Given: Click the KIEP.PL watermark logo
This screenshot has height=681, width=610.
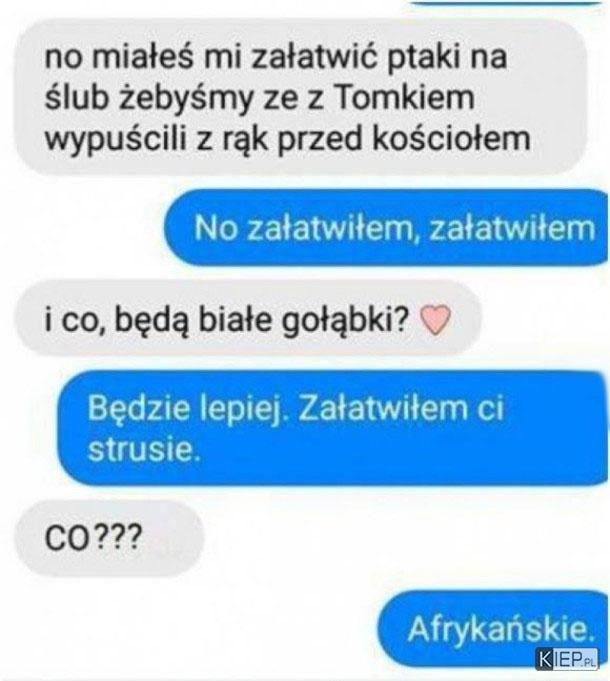Looking at the screenshot, I should [x=567, y=659].
